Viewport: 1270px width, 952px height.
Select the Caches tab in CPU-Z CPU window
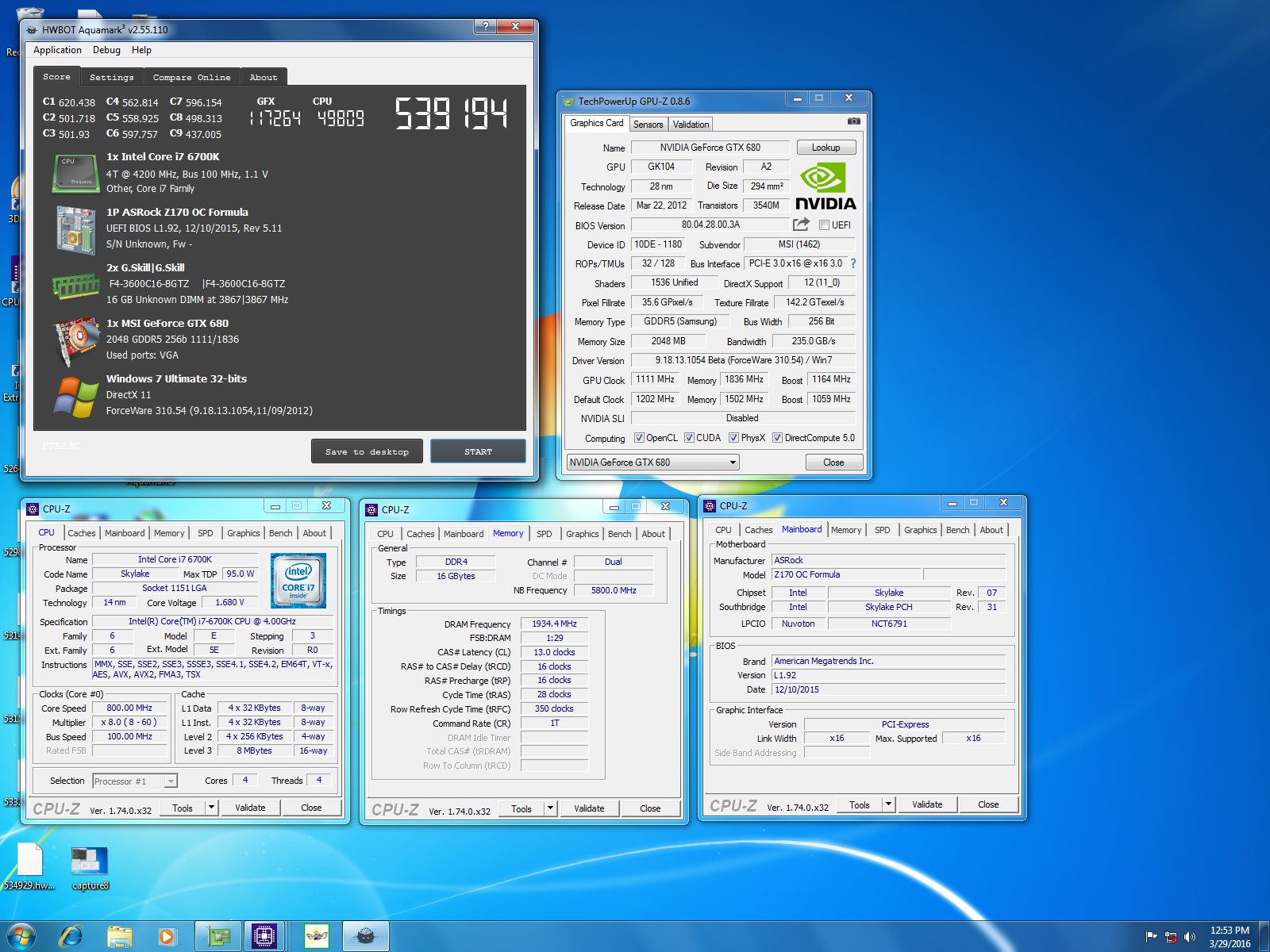81,534
